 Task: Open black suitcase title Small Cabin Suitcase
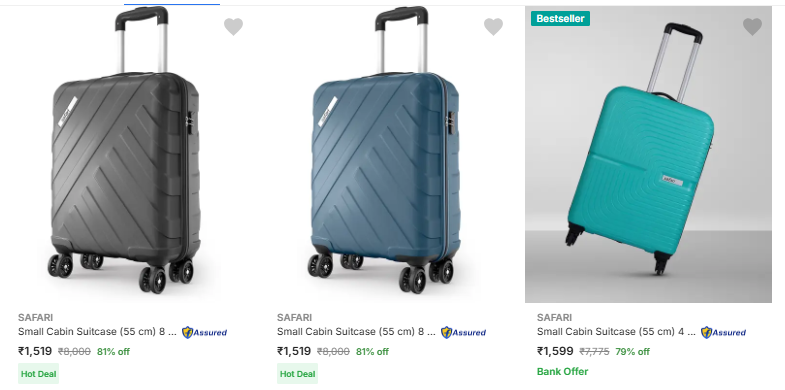pyautogui.click(x=97, y=331)
